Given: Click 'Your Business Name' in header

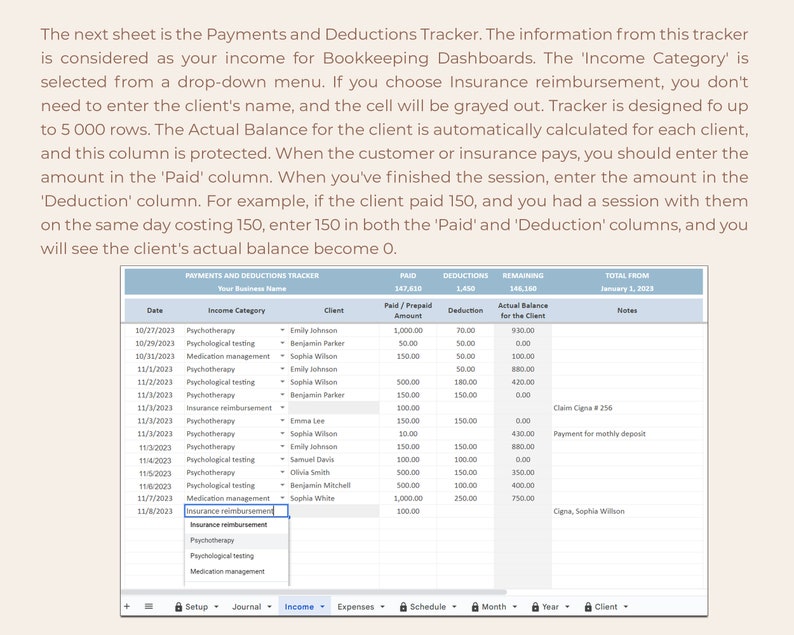Looking at the screenshot, I should [x=252, y=289].
